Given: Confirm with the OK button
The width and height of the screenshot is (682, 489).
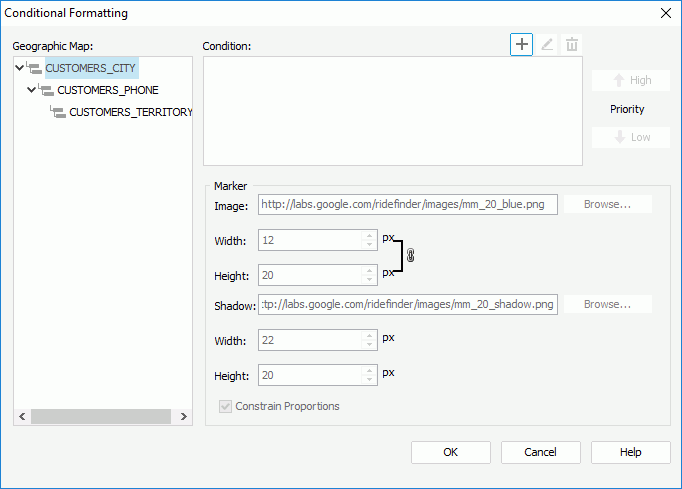Looking at the screenshot, I should point(451,452).
